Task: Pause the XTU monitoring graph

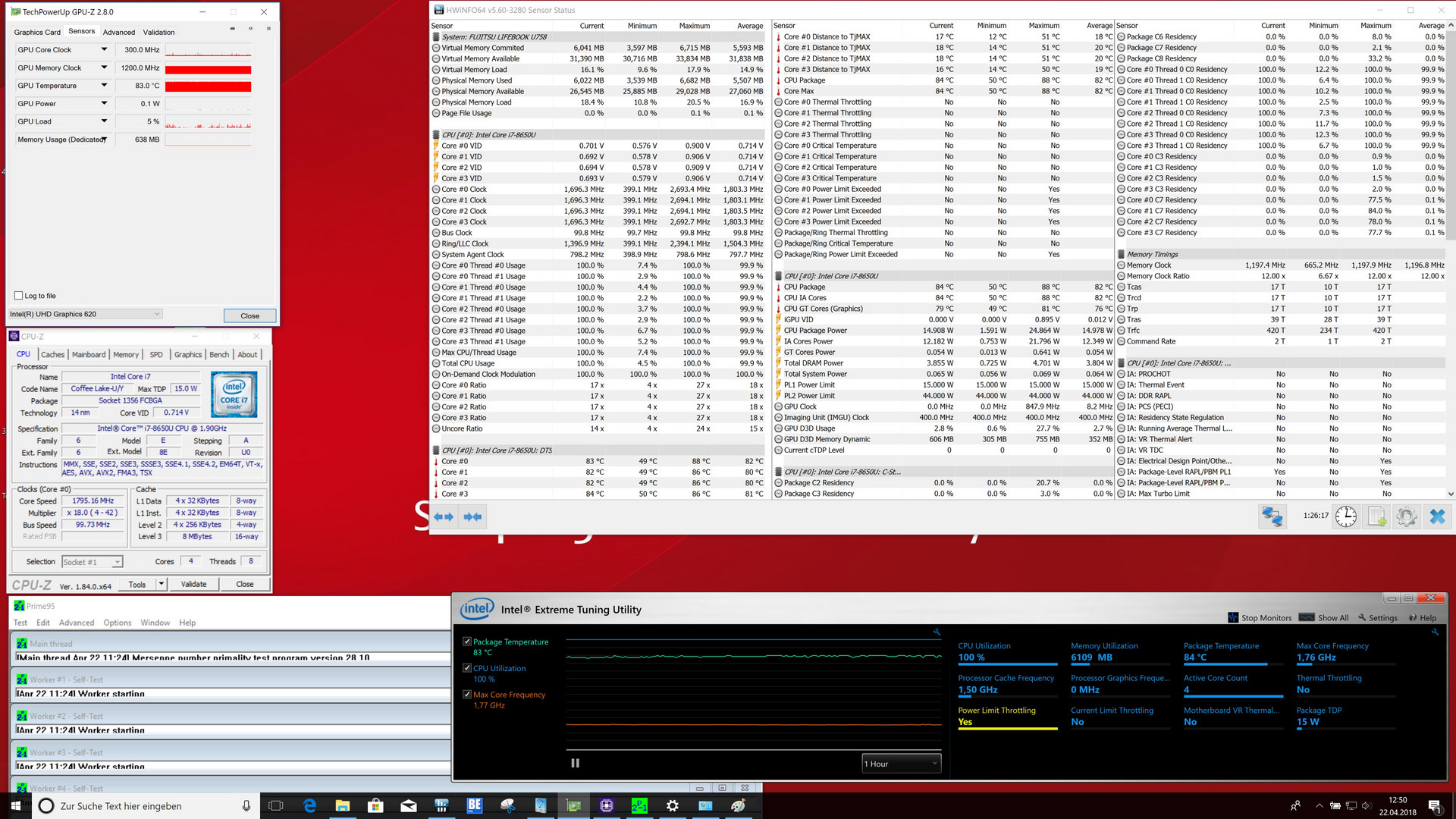Action: [575, 764]
